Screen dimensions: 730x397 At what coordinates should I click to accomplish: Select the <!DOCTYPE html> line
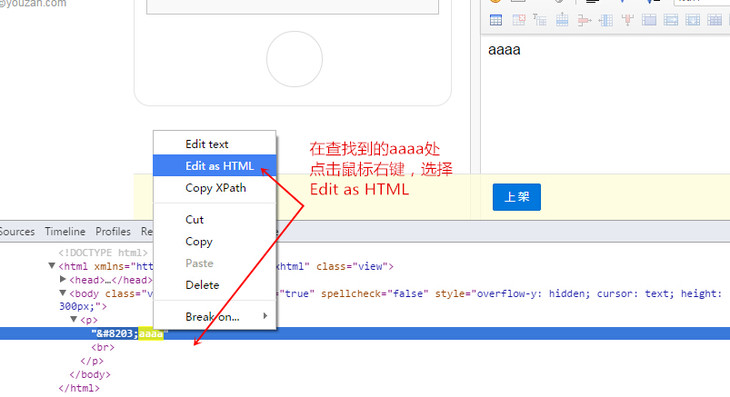(103, 253)
